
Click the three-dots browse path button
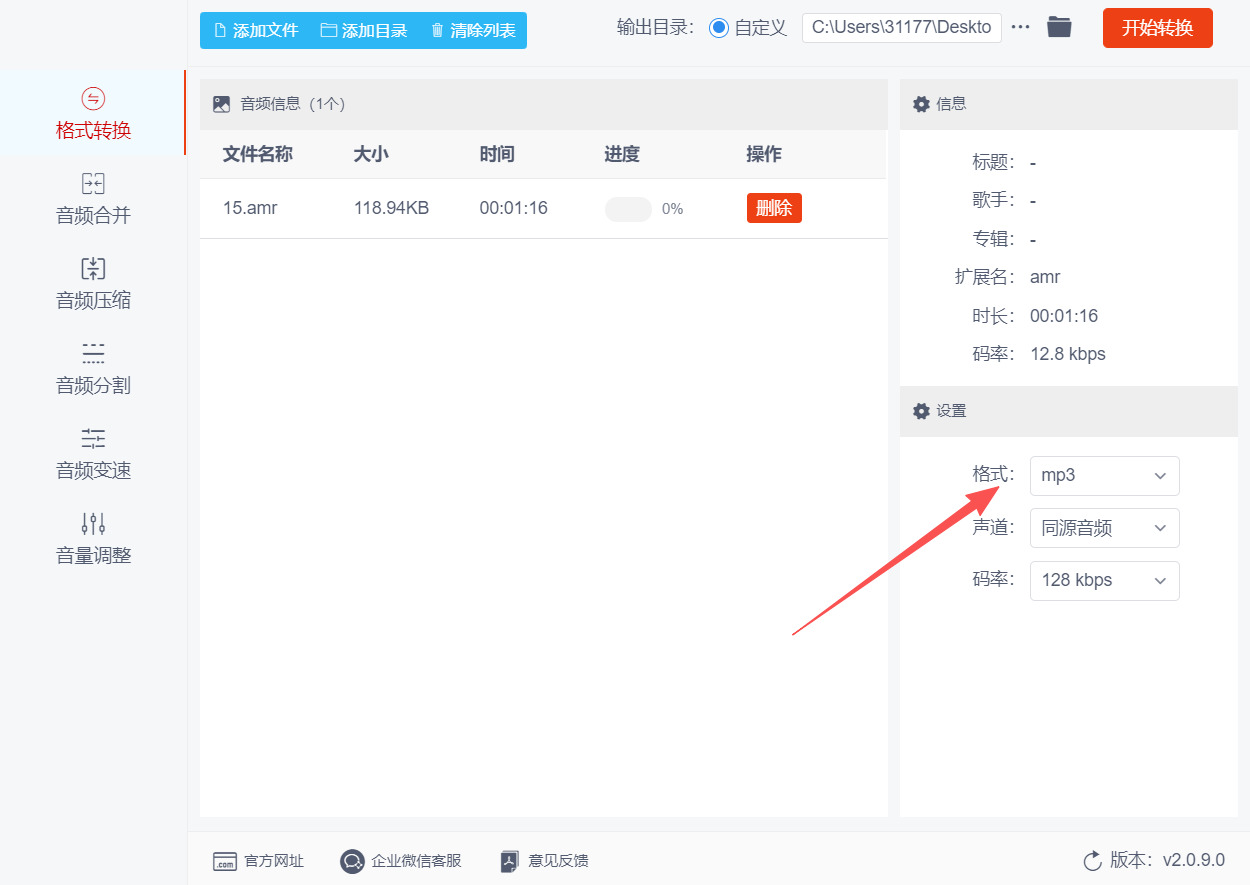(1020, 28)
